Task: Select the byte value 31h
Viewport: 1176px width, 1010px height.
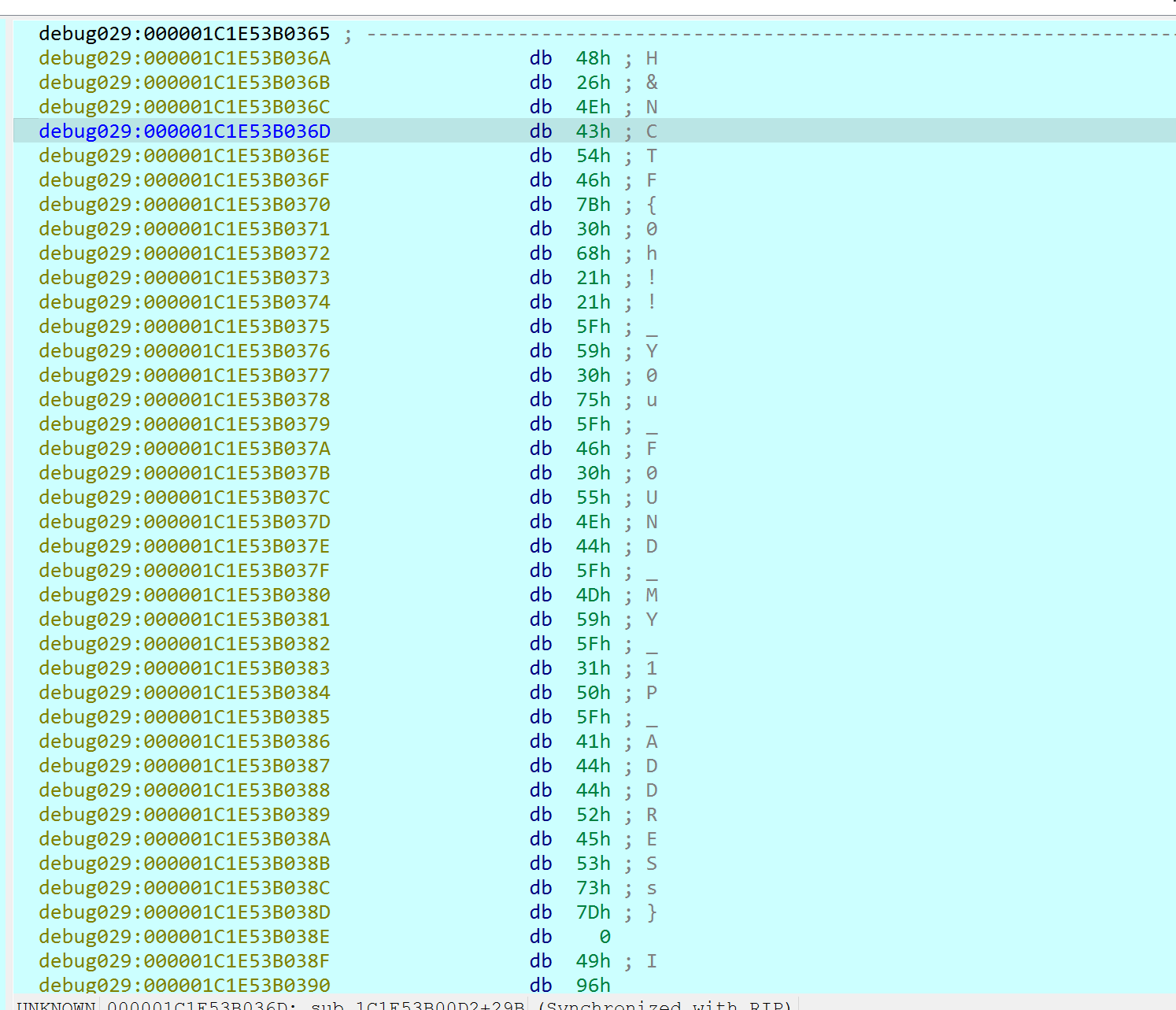Action: (x=593, y=668)
